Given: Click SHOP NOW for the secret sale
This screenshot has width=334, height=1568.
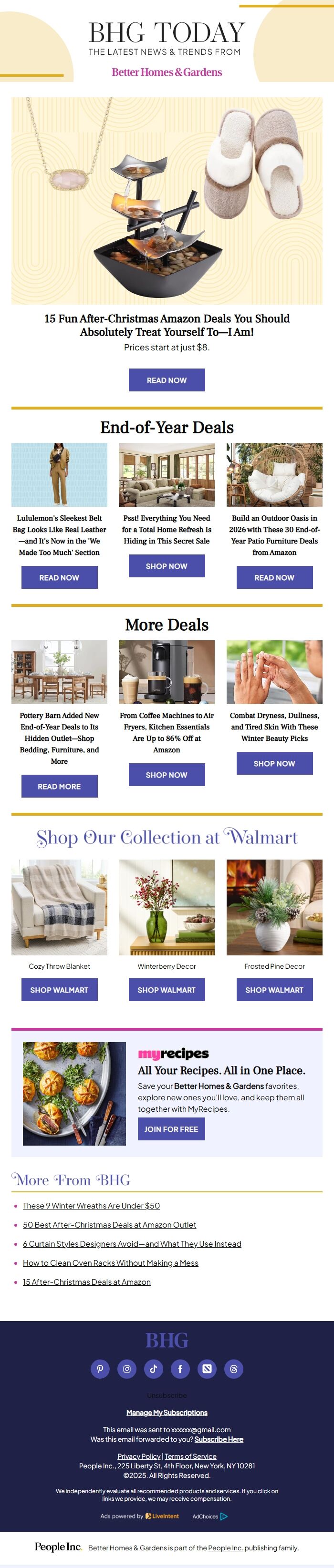Looking at the screenshot, I should pyautogui.click(x=167, y=566).
